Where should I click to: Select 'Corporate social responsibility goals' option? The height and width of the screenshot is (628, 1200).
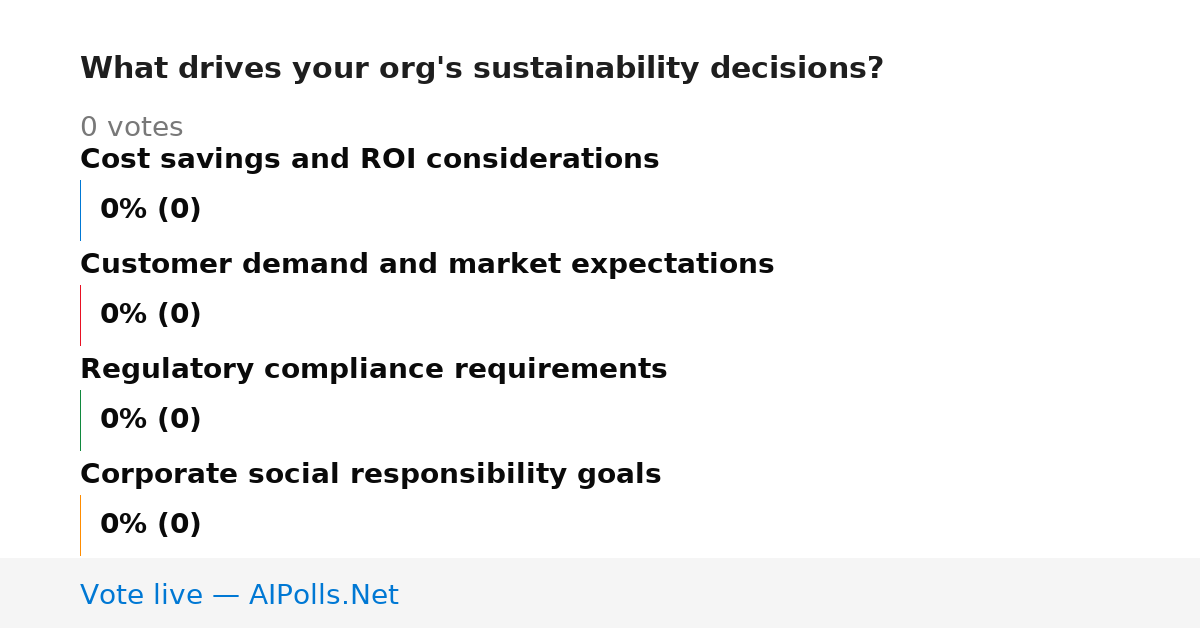[x=370, y=474]
